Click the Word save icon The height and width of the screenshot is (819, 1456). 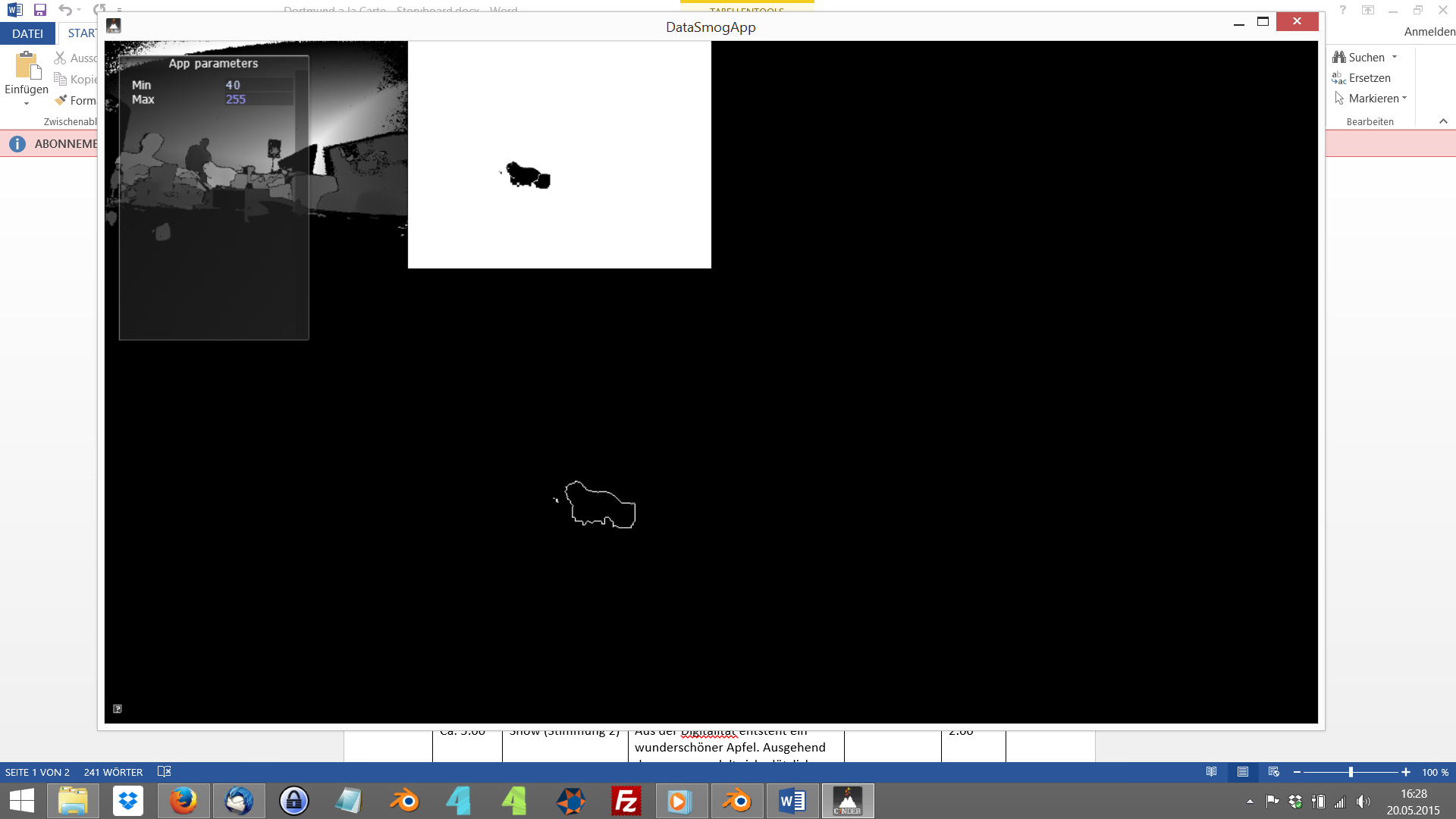40,10
